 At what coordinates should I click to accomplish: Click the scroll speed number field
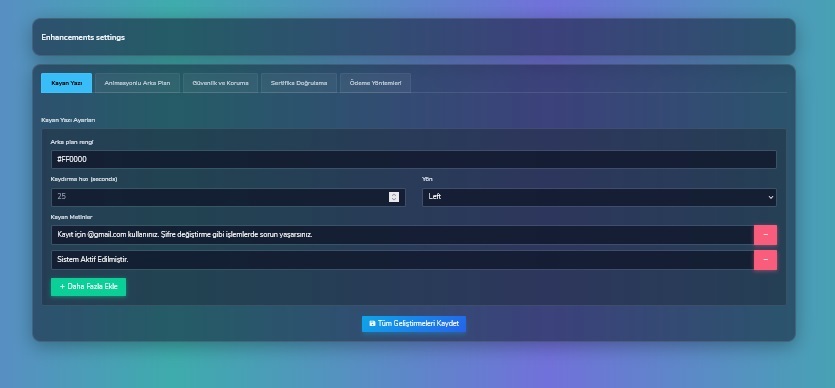228,197
